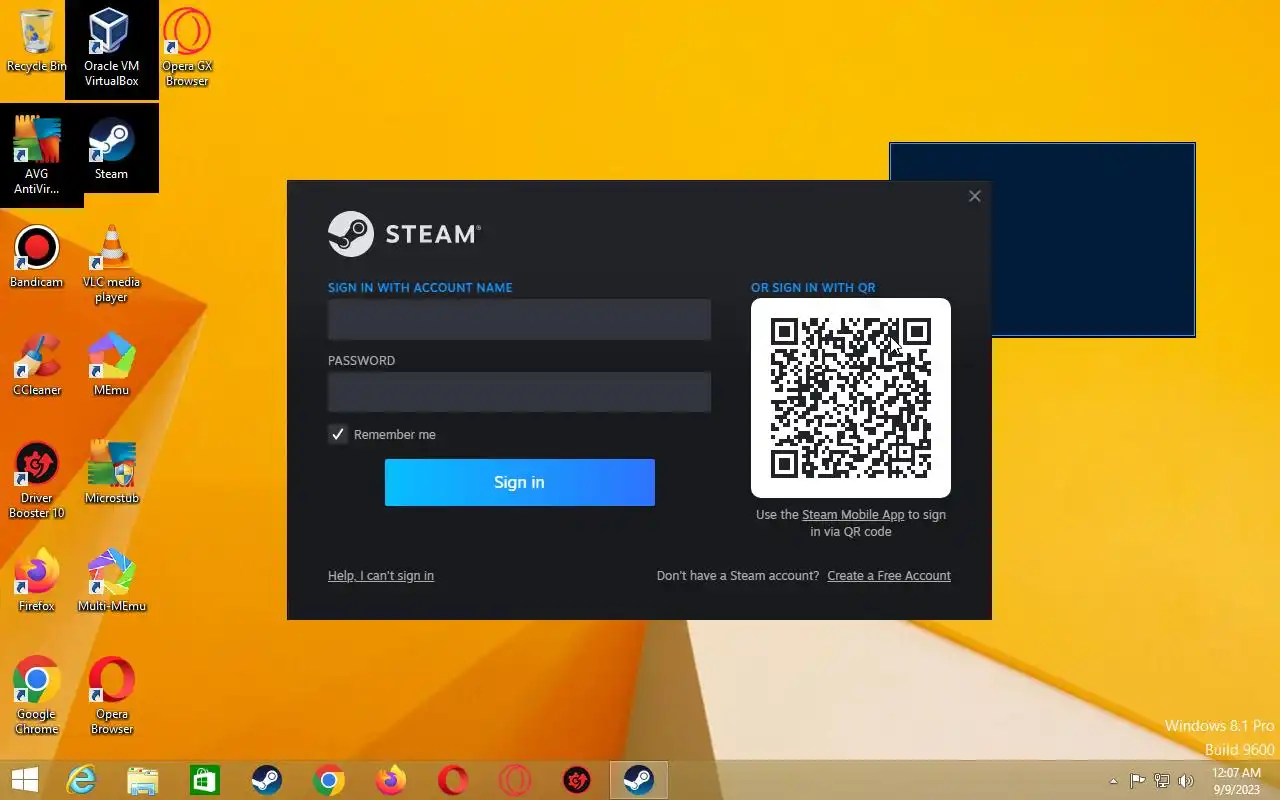
Task: Select the Opera Browser desktop shortcut
Action: point(111,696)
